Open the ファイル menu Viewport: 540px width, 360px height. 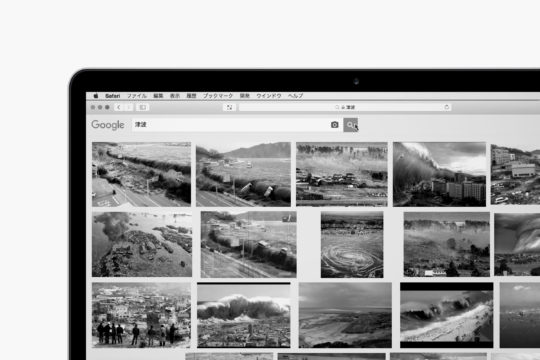point(137,96)
